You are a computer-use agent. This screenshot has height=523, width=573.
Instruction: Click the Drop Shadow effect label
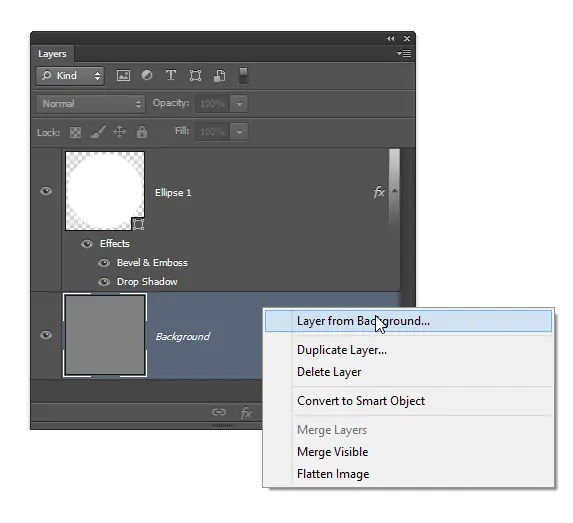tap(147, 282)
